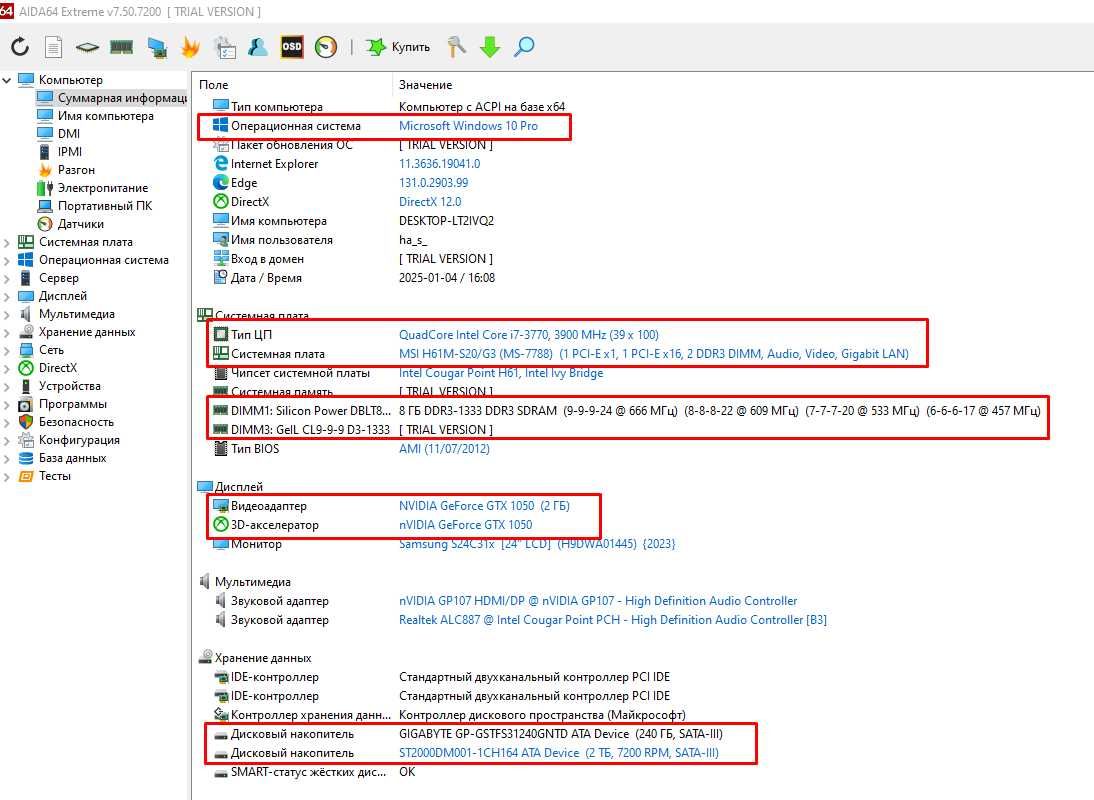Open the Report page icon
The height and width of the screenshot is (800, 1094).
click(x=53, y=47)
